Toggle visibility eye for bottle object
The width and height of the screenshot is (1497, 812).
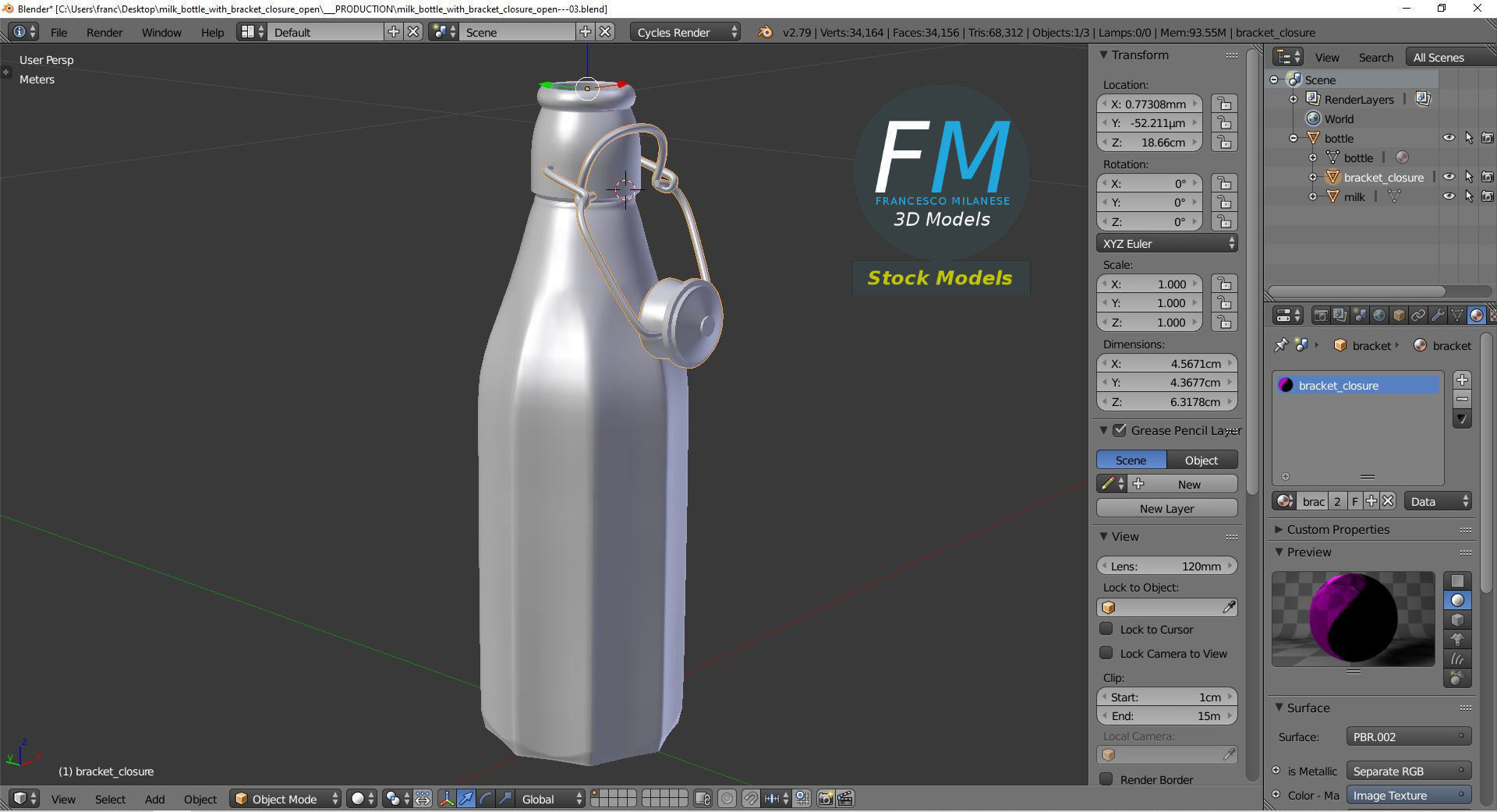coord(1449,138)
